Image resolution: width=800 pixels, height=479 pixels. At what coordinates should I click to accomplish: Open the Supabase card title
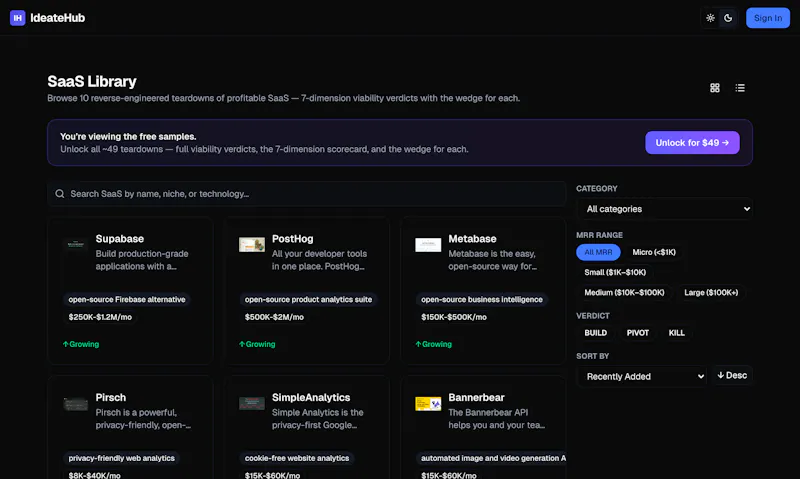(x=119, y=239)
